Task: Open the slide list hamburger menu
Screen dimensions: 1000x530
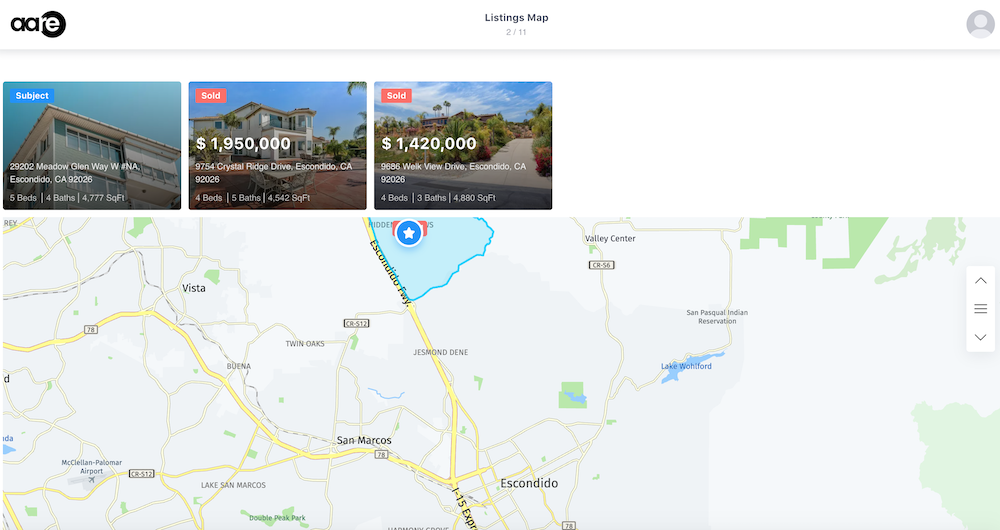Action: coord(980,309)
